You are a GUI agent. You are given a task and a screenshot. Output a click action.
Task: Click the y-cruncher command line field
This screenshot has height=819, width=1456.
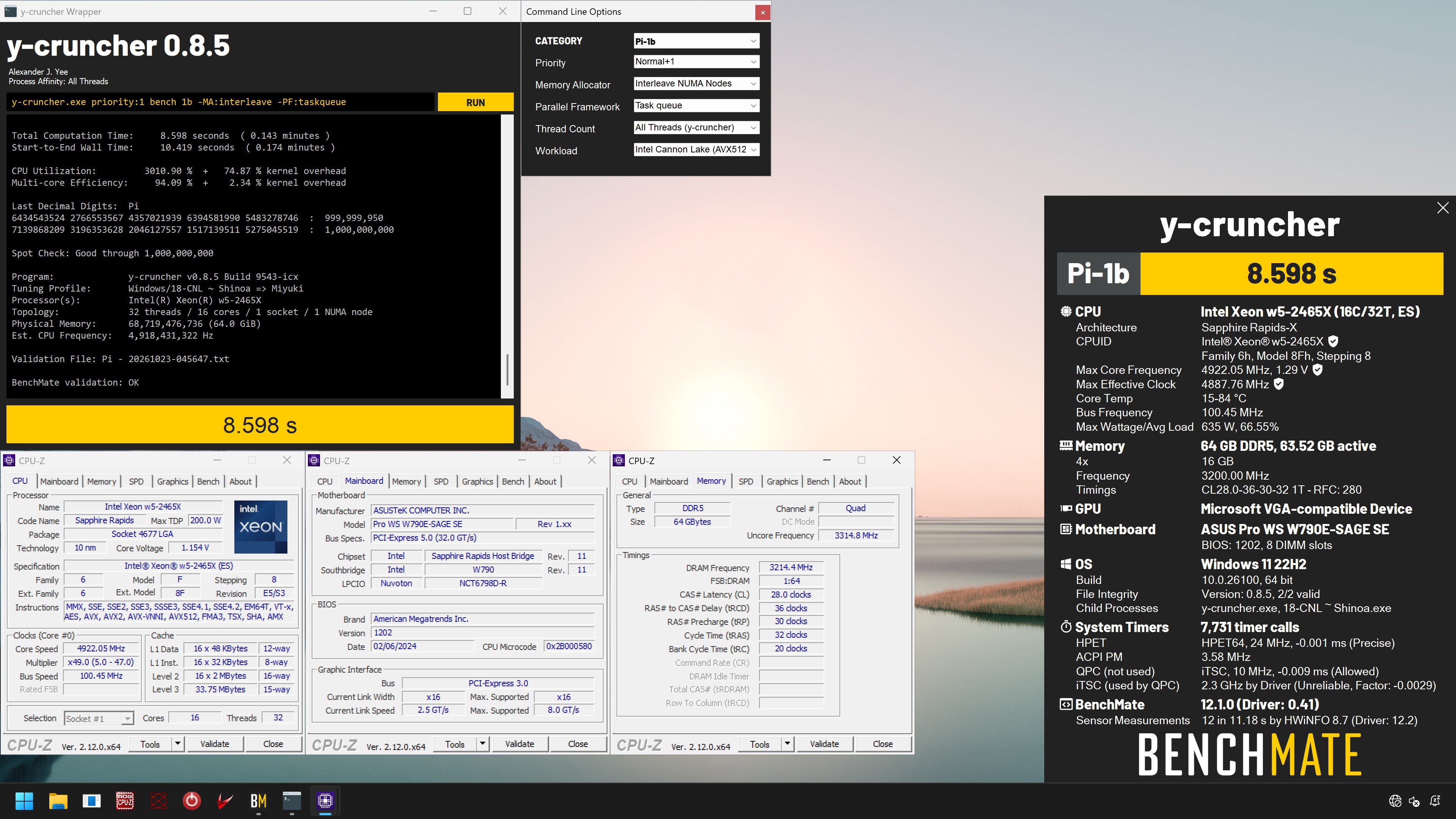(x=220, y=102)
